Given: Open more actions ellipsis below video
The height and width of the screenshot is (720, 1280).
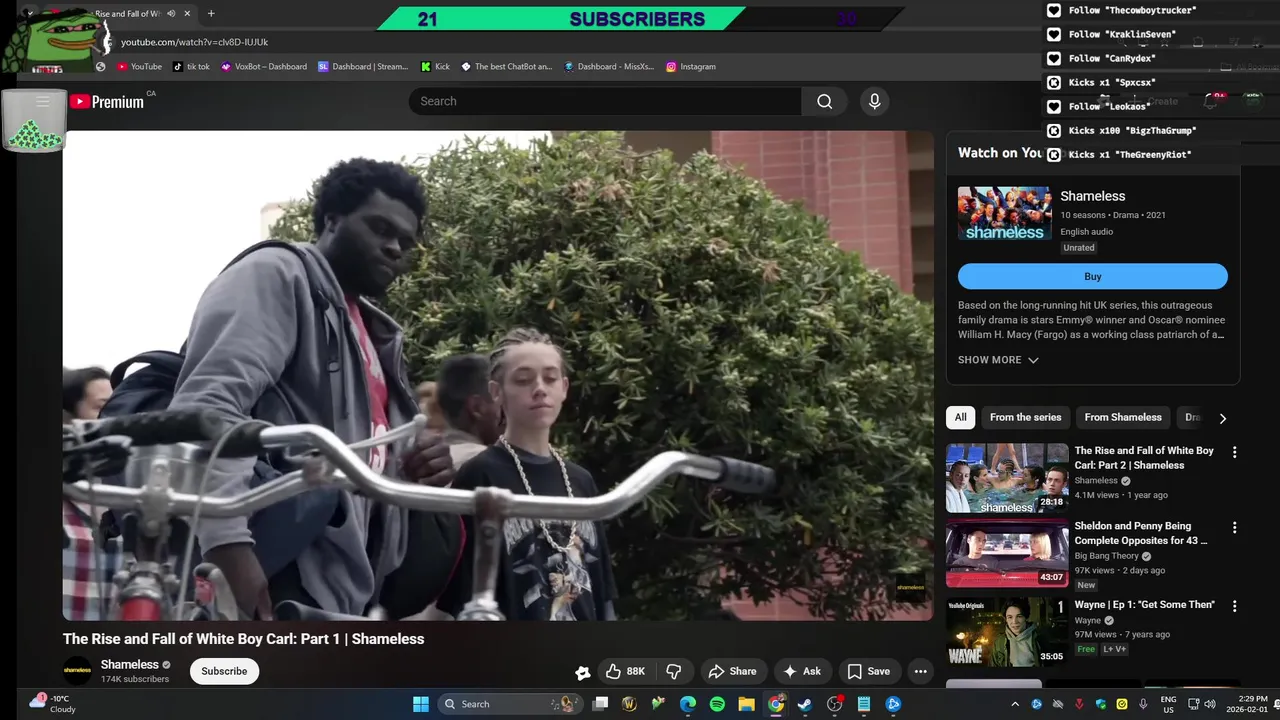Looking at the screenshot, I should [920, 671].
